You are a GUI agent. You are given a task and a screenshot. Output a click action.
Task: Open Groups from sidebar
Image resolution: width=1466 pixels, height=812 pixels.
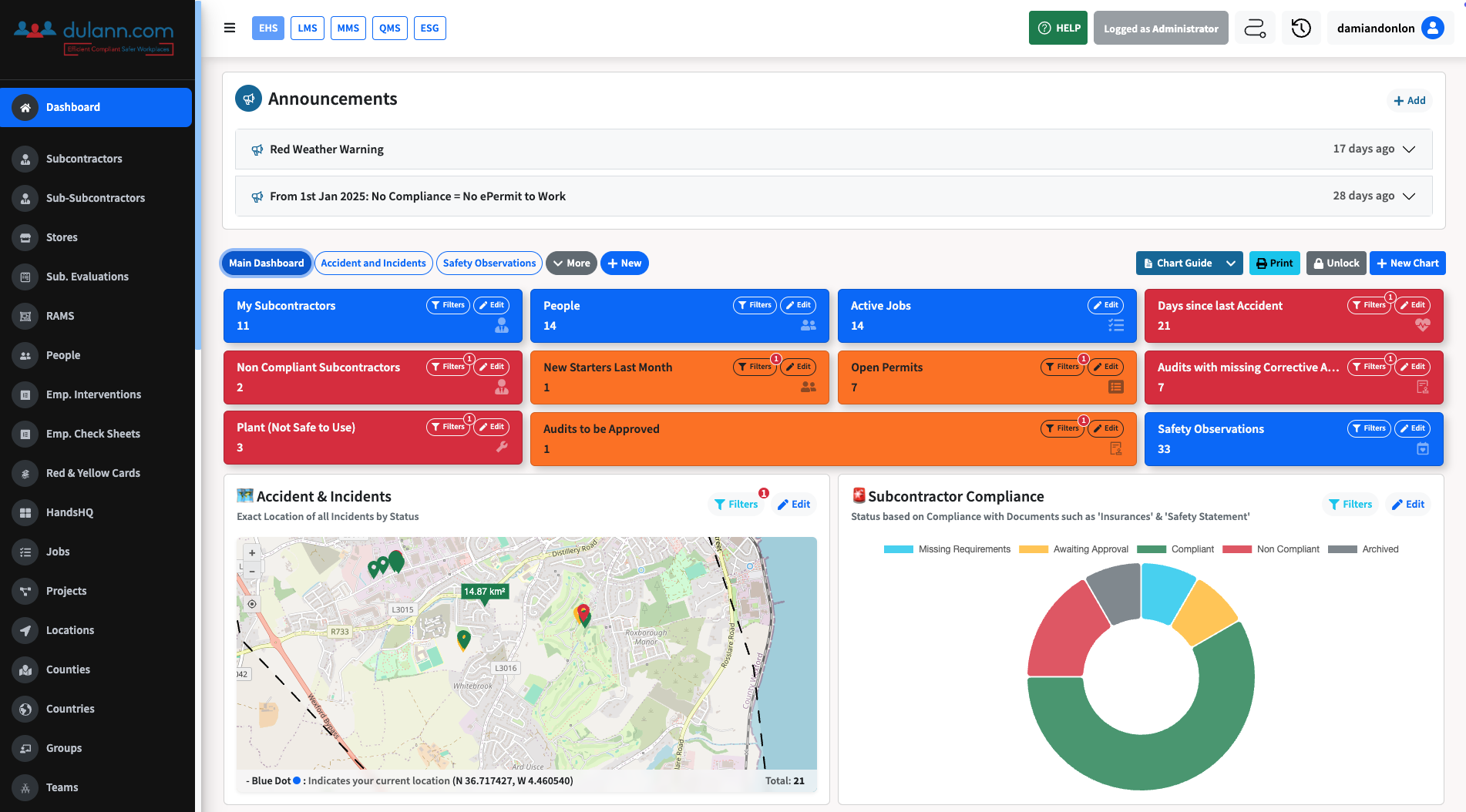pos(64,748)
